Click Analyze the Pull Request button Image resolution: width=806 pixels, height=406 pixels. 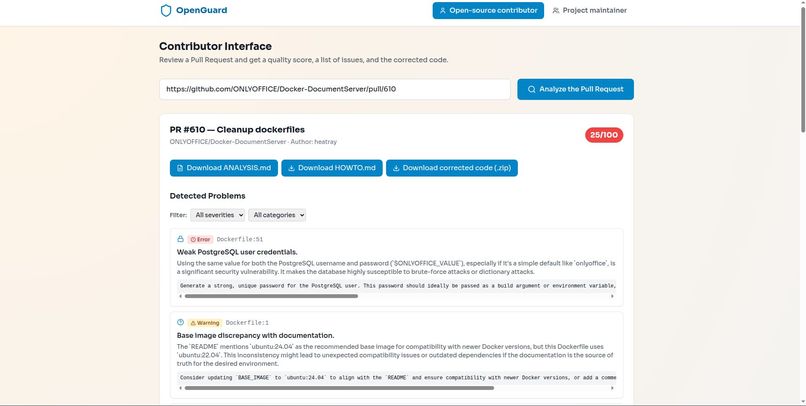click(x=575, y=89)
